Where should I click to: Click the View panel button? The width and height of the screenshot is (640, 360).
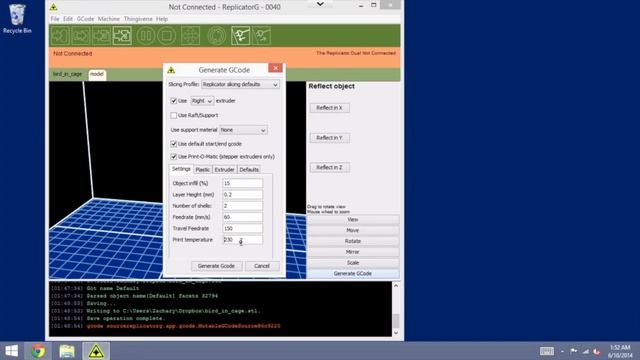(353, 220)
